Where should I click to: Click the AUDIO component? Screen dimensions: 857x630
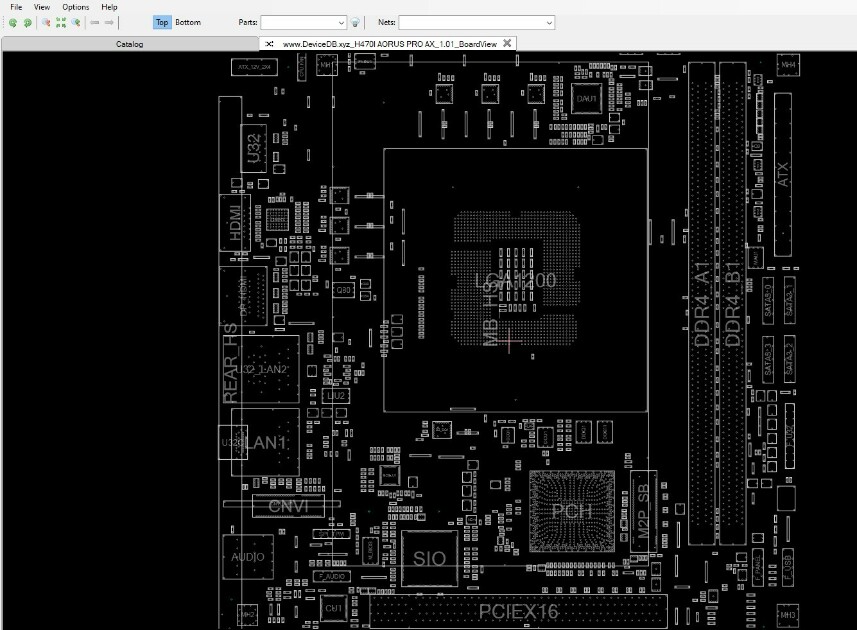click(x=248, y=557)
